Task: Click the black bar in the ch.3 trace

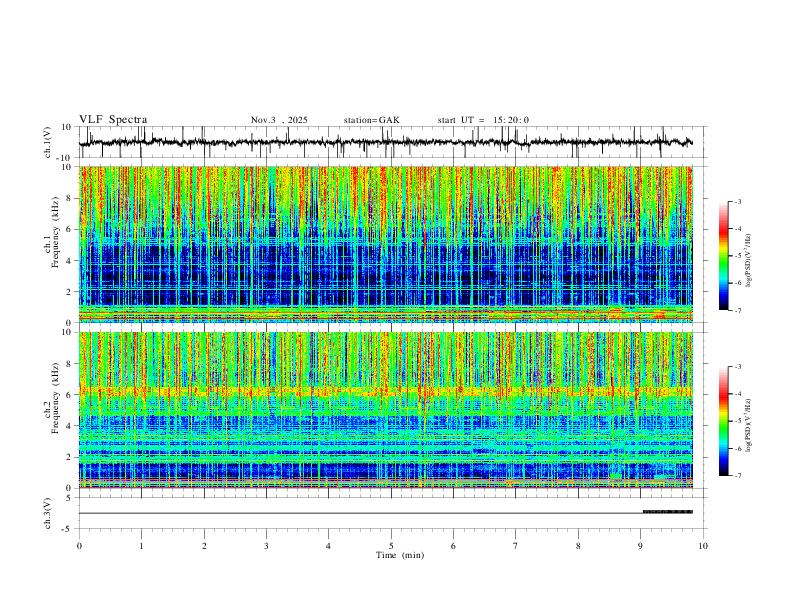Action: click(x=667, y=512)
